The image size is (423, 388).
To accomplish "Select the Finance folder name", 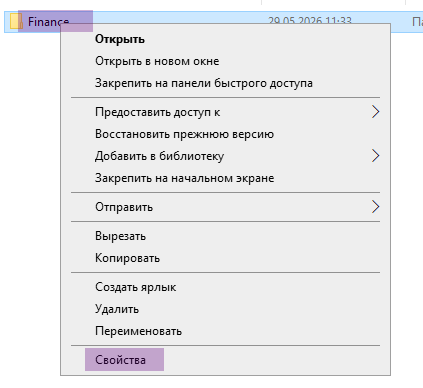I will pos(49,22).
